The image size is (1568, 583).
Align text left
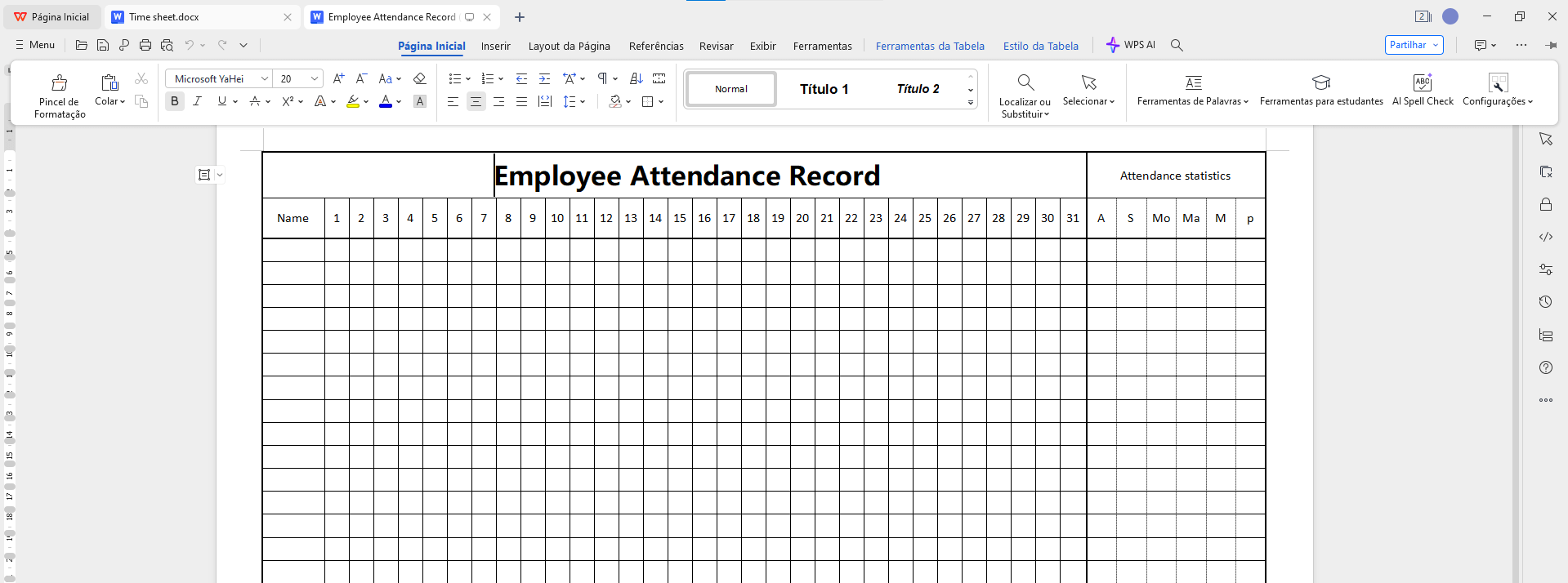(453, 101)
